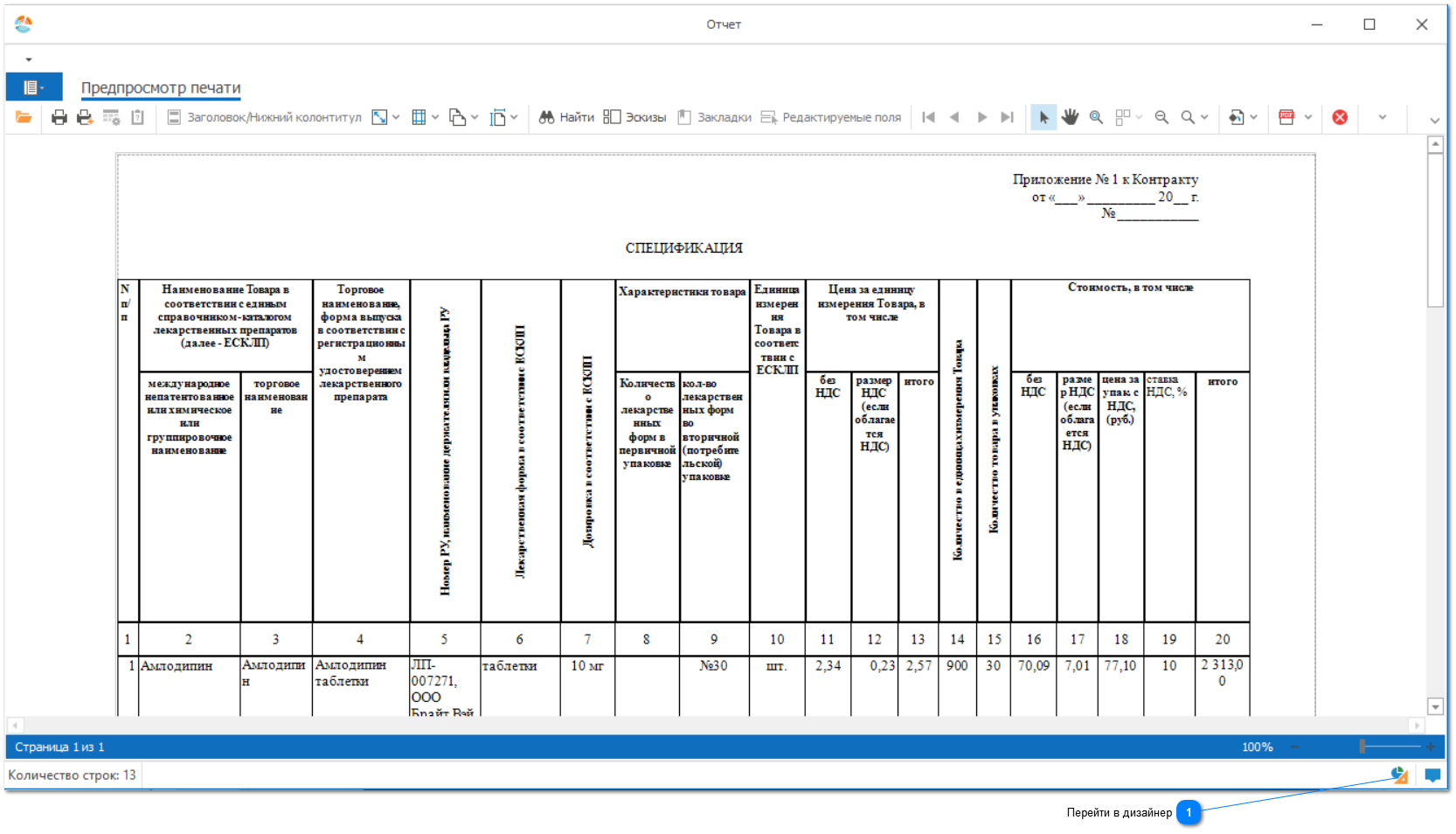Quick print the report
Viewport: 1456px width, 834px height.
(x=85, y=117)
